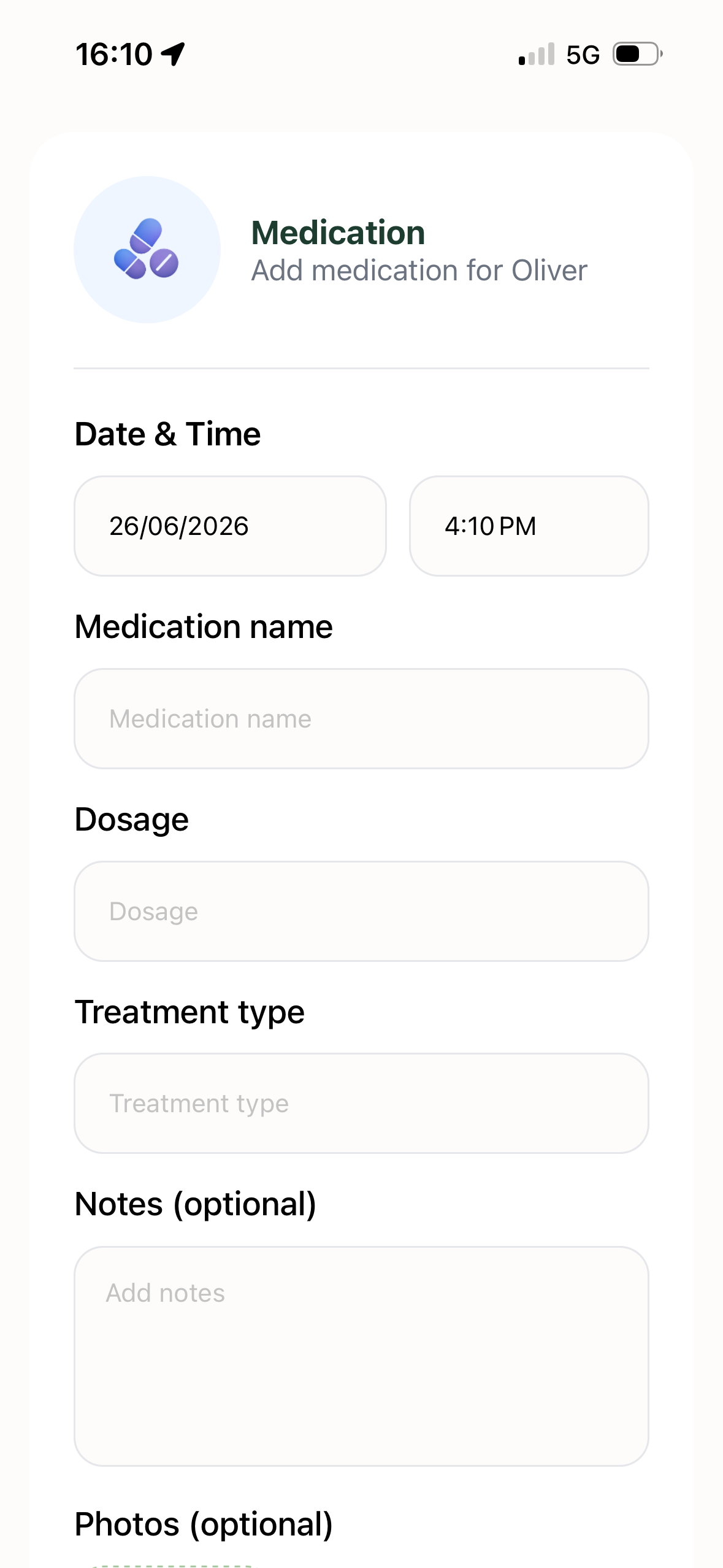Tap the 5G network indicator

click(x=583, y=55)
